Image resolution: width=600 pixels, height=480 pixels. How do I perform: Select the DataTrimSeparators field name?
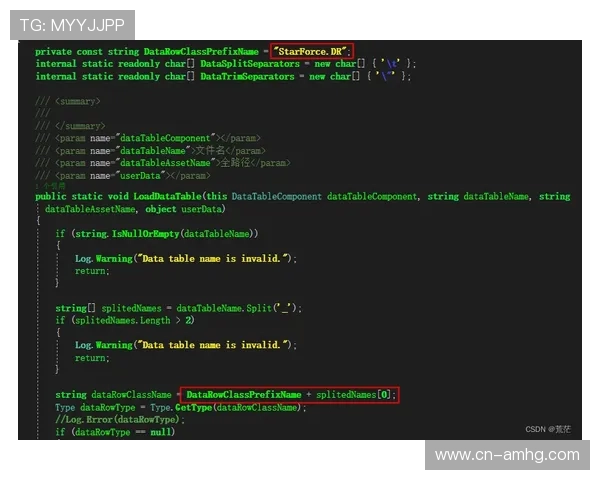tap(247, 76)
